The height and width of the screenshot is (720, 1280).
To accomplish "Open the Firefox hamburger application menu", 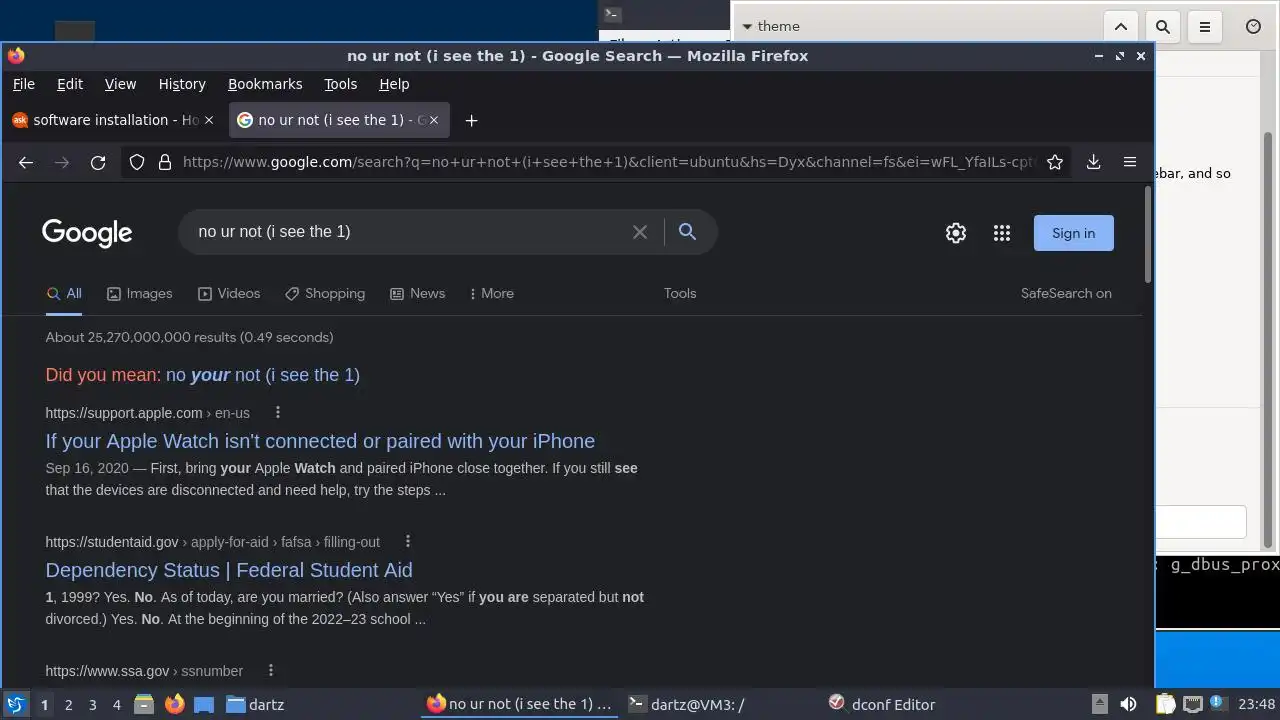I will click(x=1130, y=162).
